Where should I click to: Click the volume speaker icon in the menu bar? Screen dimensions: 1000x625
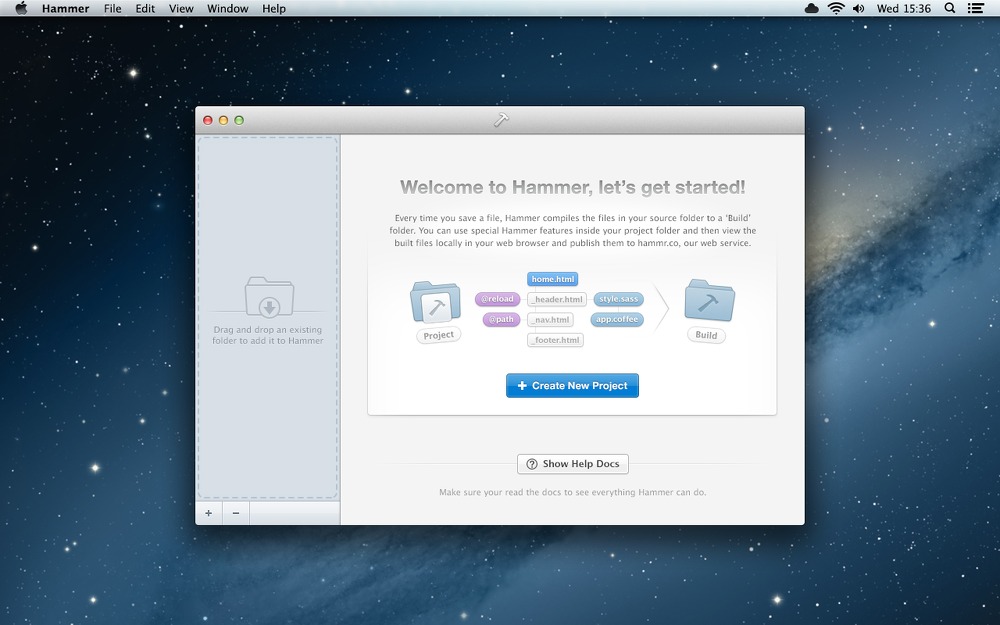click(859, 8)
